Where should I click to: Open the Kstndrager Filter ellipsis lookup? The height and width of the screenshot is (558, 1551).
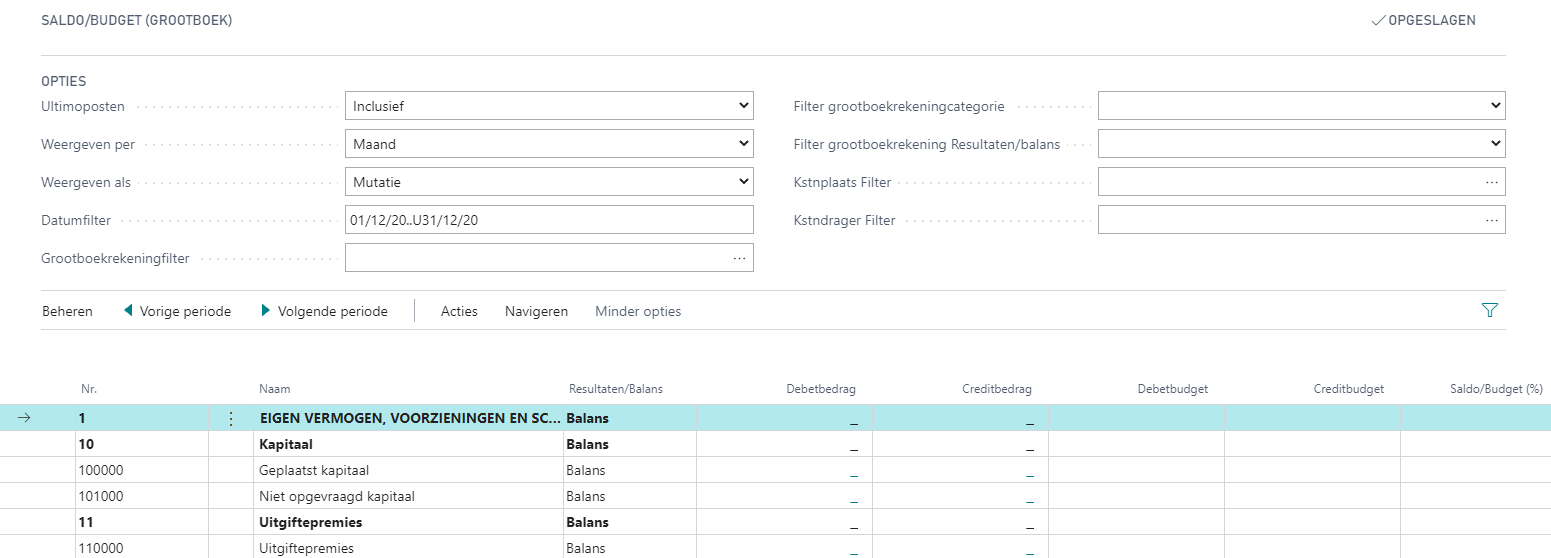tap(1491, 220)
